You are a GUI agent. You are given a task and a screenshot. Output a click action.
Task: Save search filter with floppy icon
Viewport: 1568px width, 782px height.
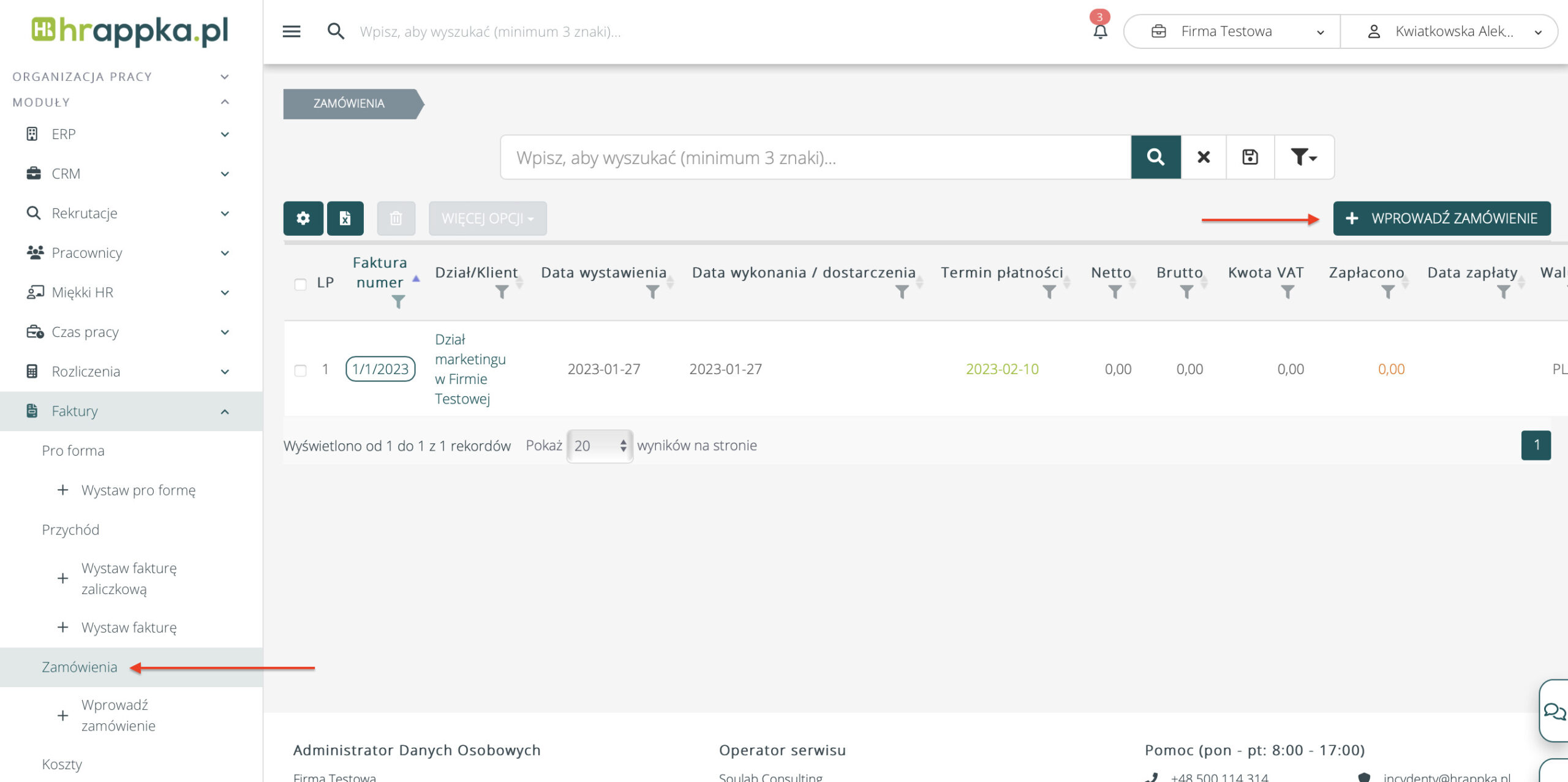pyautogui.click(x=1249, y=157)
